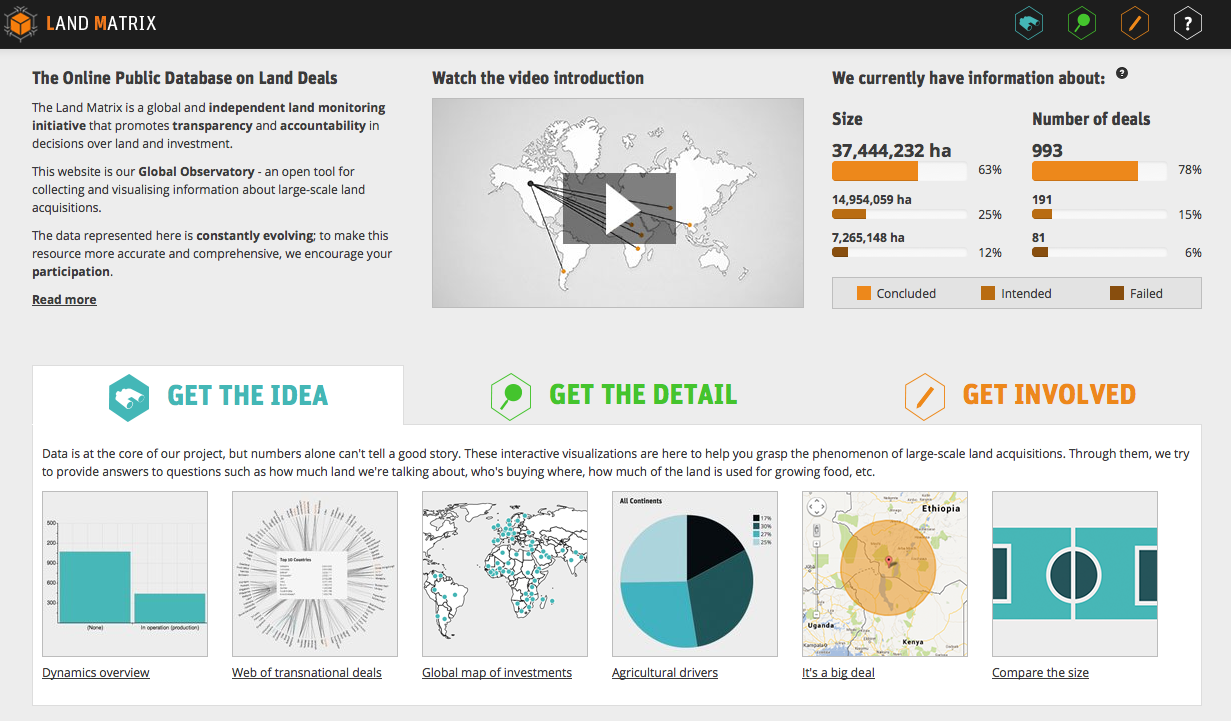Click the 7,265,148 ha size progress bar

(x=899, y=253)
